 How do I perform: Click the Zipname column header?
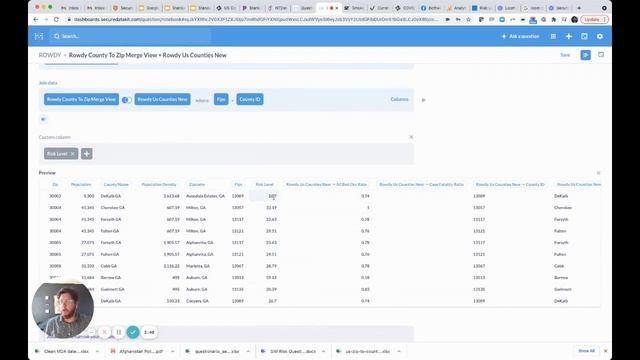pyautogui.click(x=197, y=184)
